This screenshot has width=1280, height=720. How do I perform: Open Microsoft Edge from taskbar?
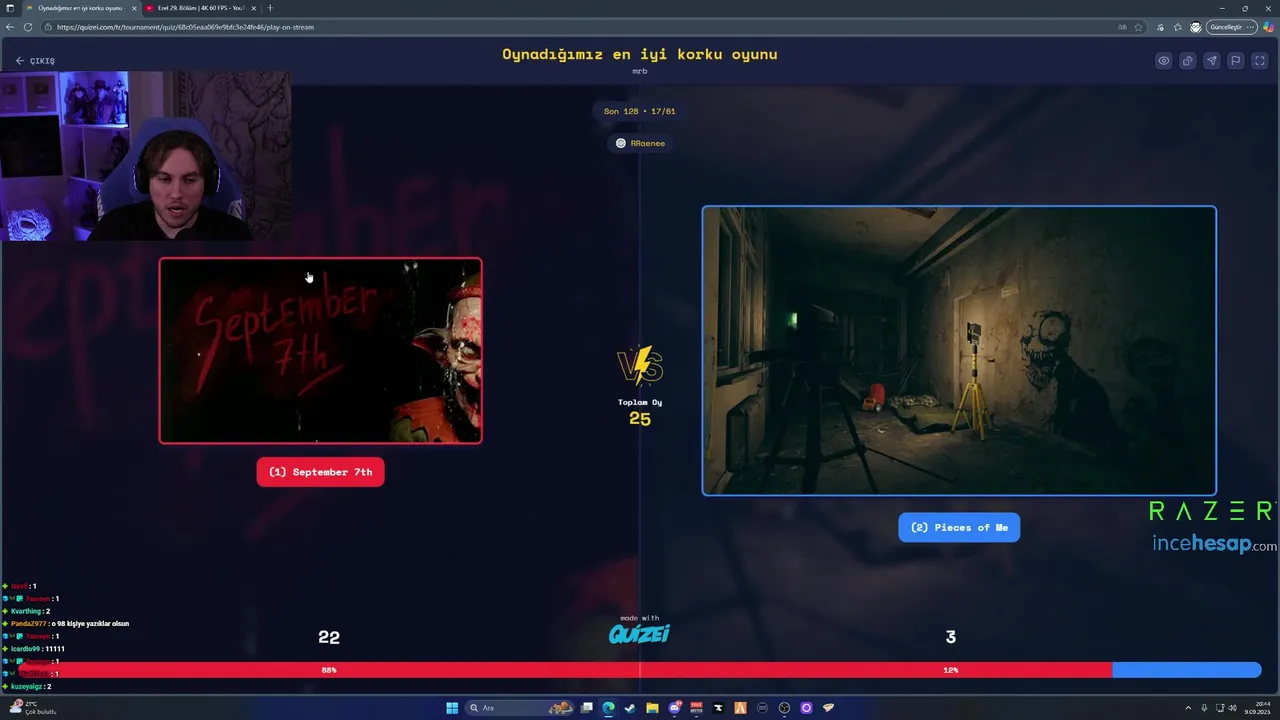pos(608,708)
